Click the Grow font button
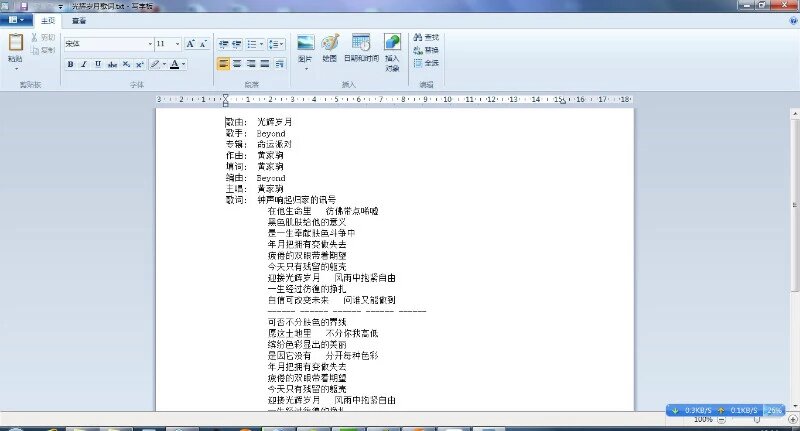 (x=190, y=44)
